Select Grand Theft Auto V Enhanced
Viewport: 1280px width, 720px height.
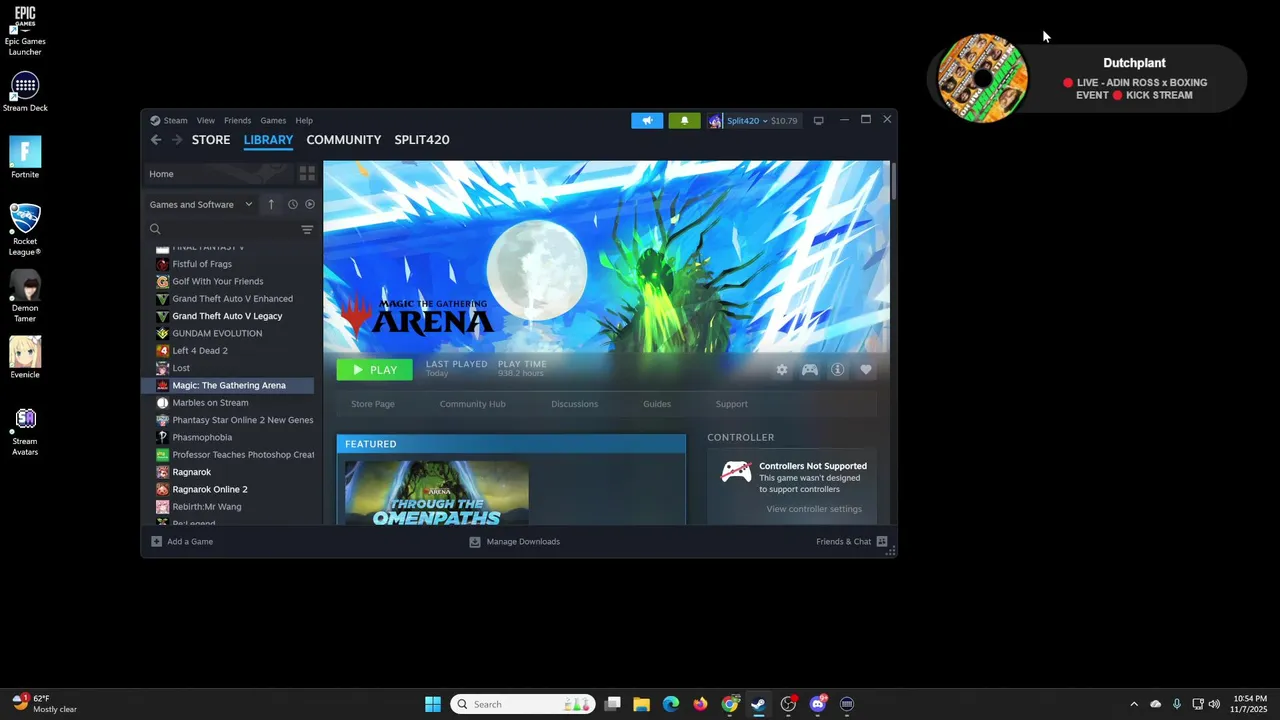235,299
